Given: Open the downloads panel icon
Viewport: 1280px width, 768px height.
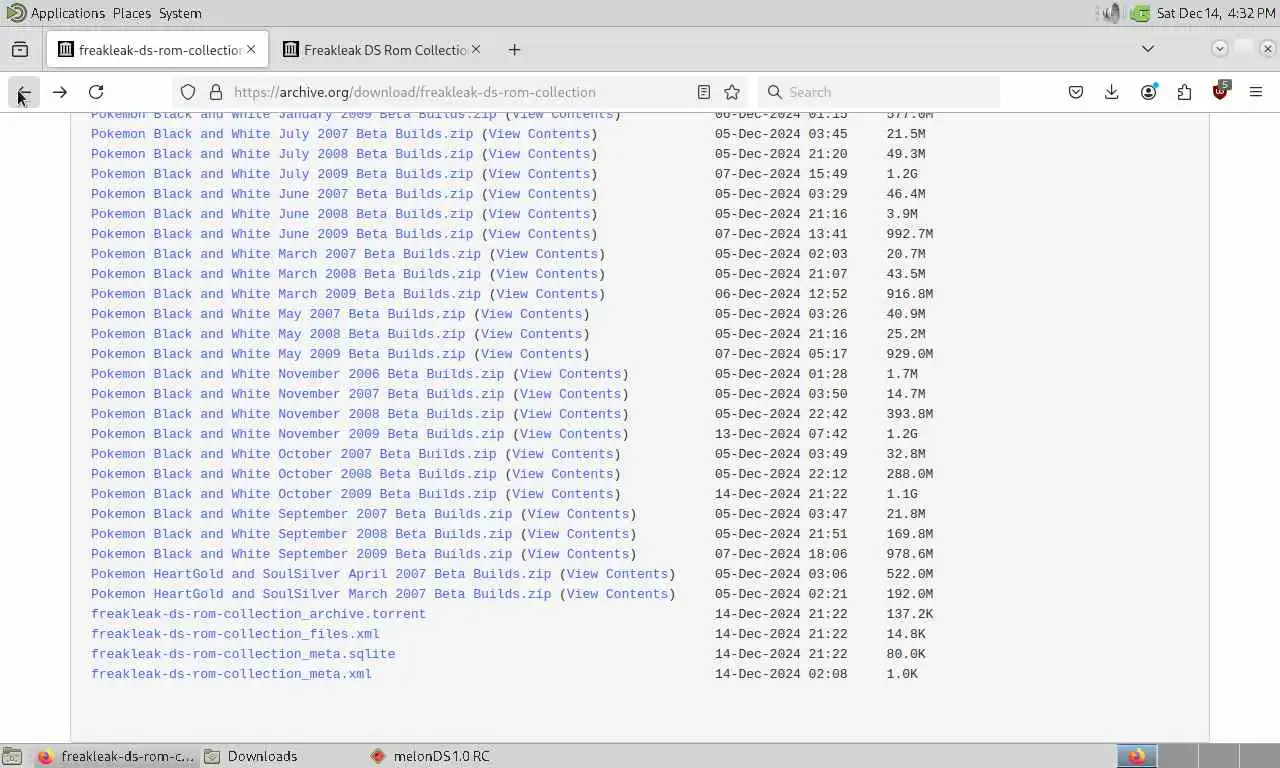Looking at the screenshot, I should 1112,92.
